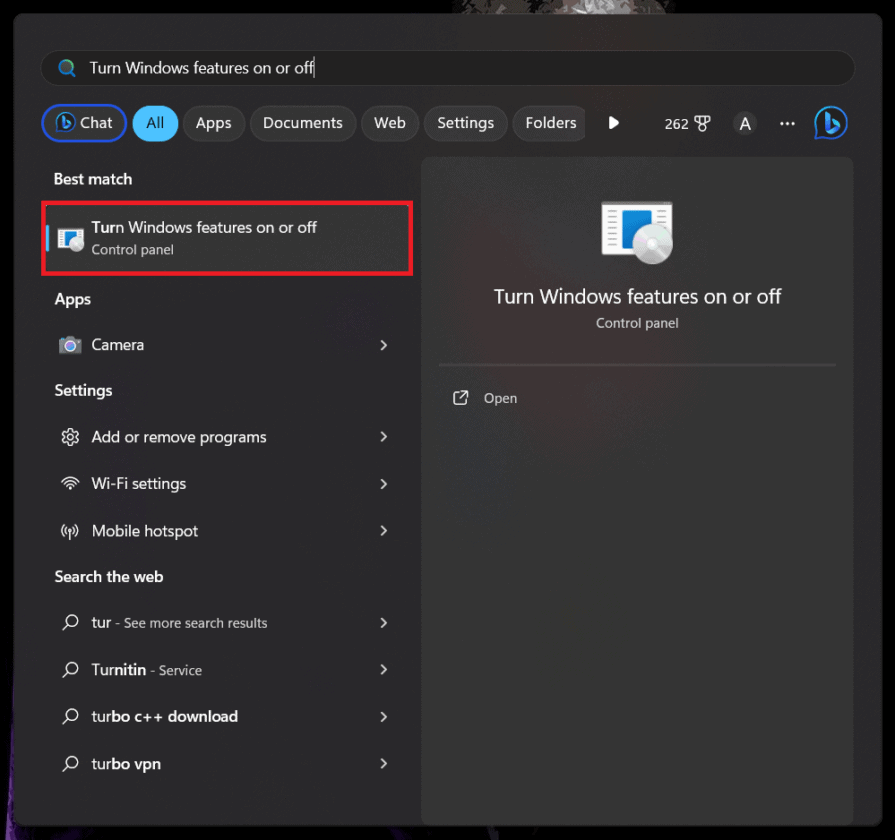Select the Turn Windows features on or off result
This screenshot has width=895, height=840.
coord(226,238)
